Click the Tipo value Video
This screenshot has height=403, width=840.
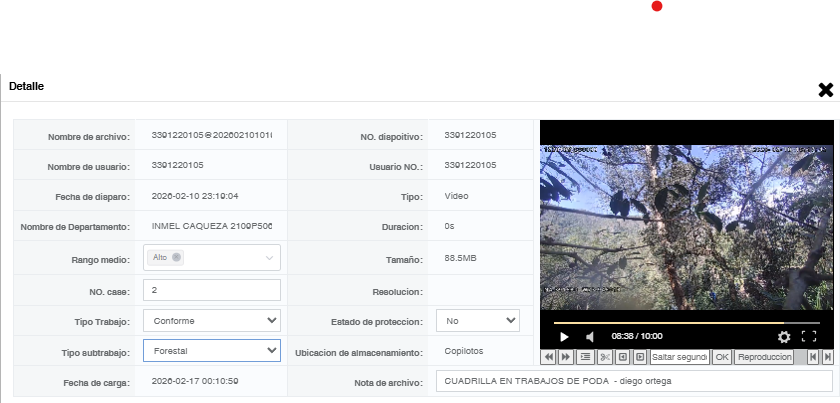(x=456, y=196)
